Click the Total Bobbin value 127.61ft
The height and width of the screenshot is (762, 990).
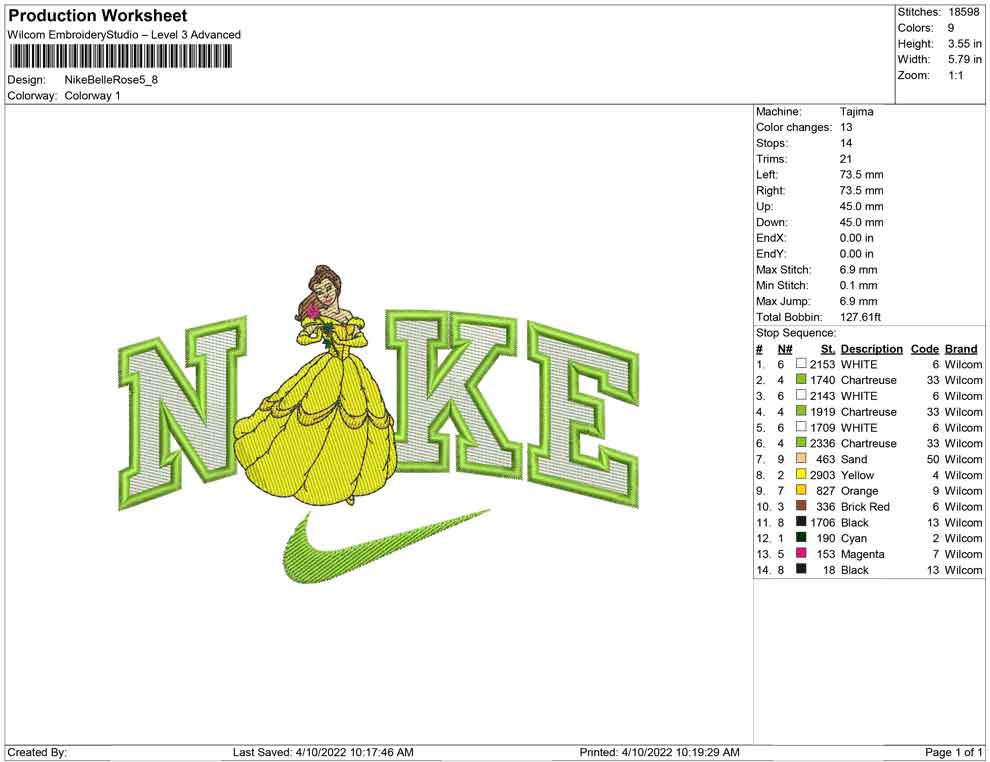(x=860, y=317)
